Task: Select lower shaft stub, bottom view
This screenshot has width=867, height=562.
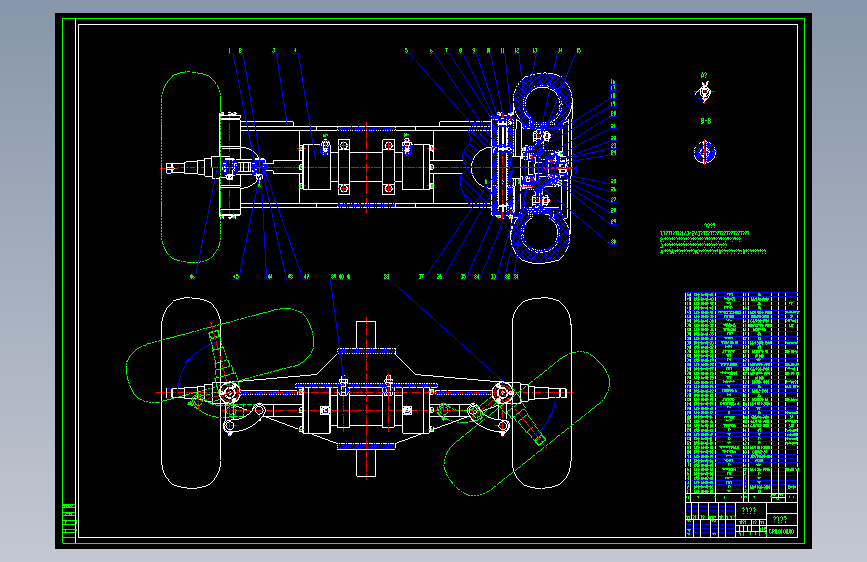Action: coord(366,463)
